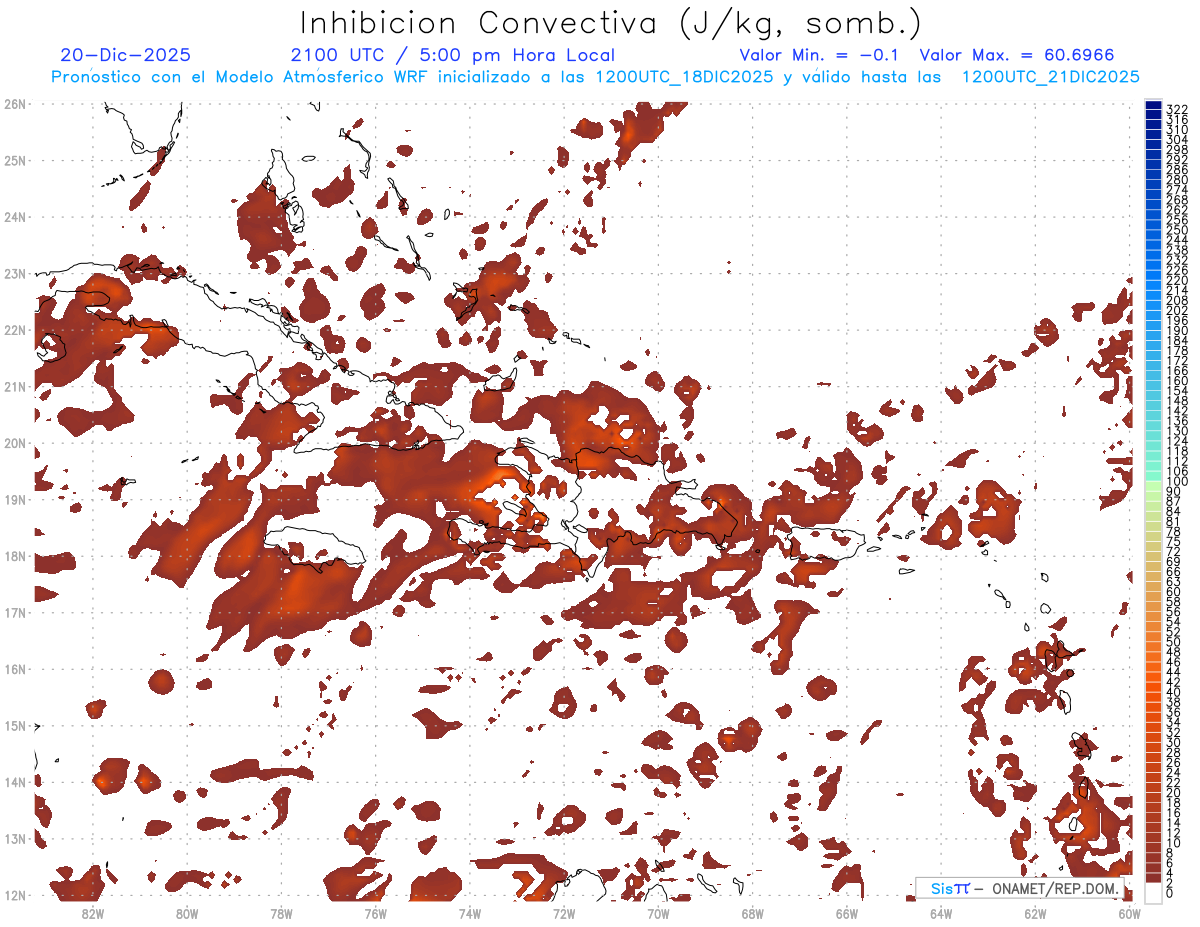Click the time '2100 UTC / 5:00 pm Hora Local'

click(x=452, y=55)
